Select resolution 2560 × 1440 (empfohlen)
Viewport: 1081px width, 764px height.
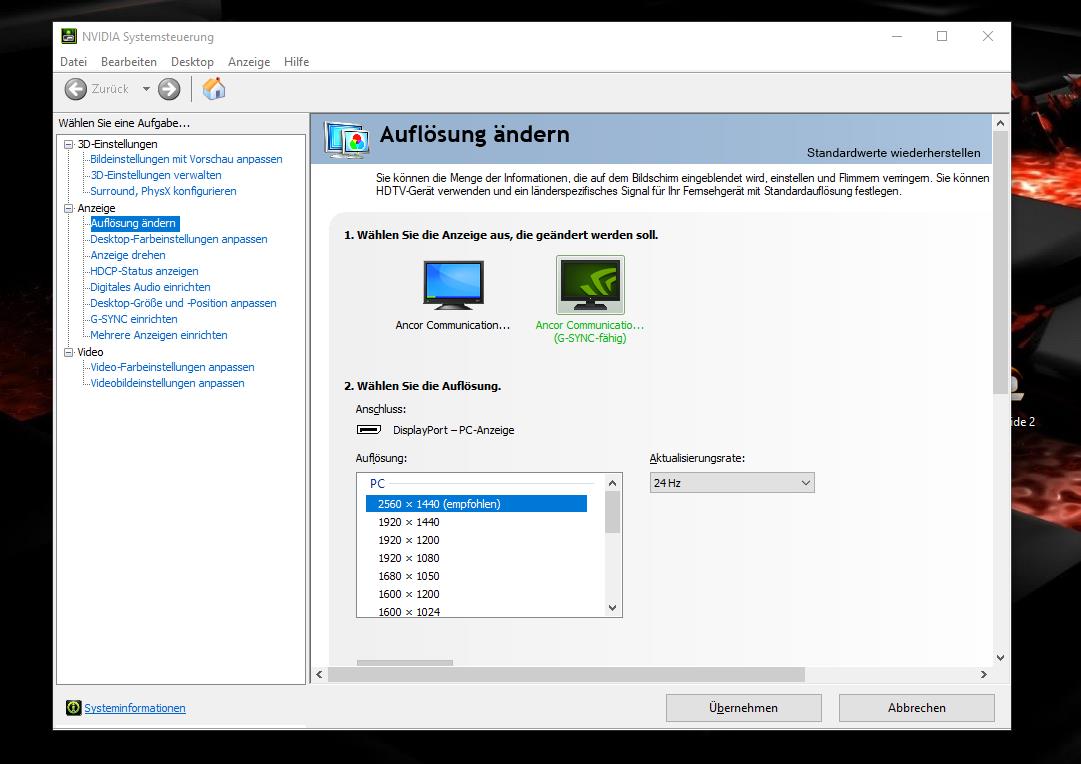point(476,504)
